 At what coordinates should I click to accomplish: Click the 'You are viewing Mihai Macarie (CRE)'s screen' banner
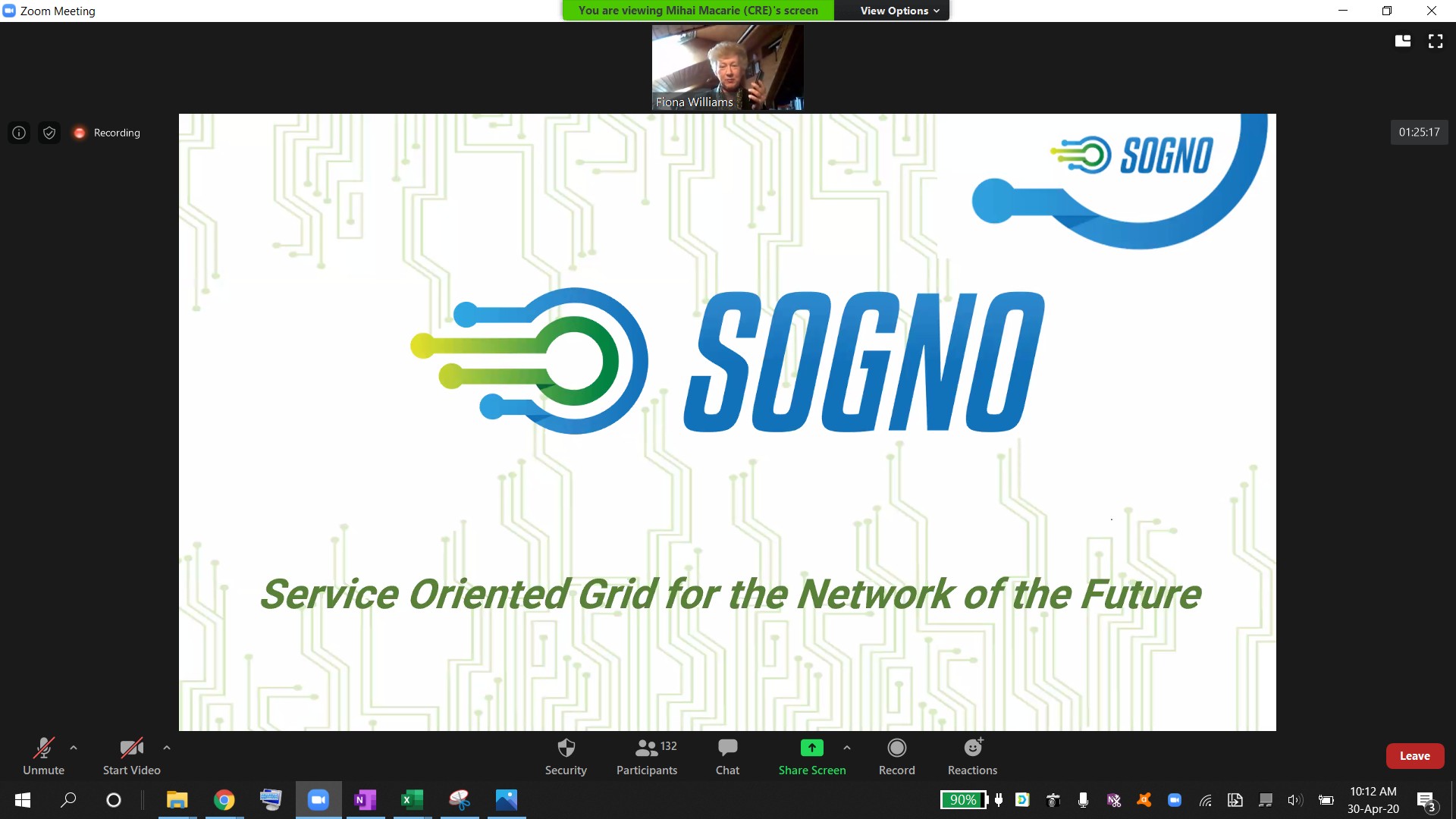[x=698, y=11]
